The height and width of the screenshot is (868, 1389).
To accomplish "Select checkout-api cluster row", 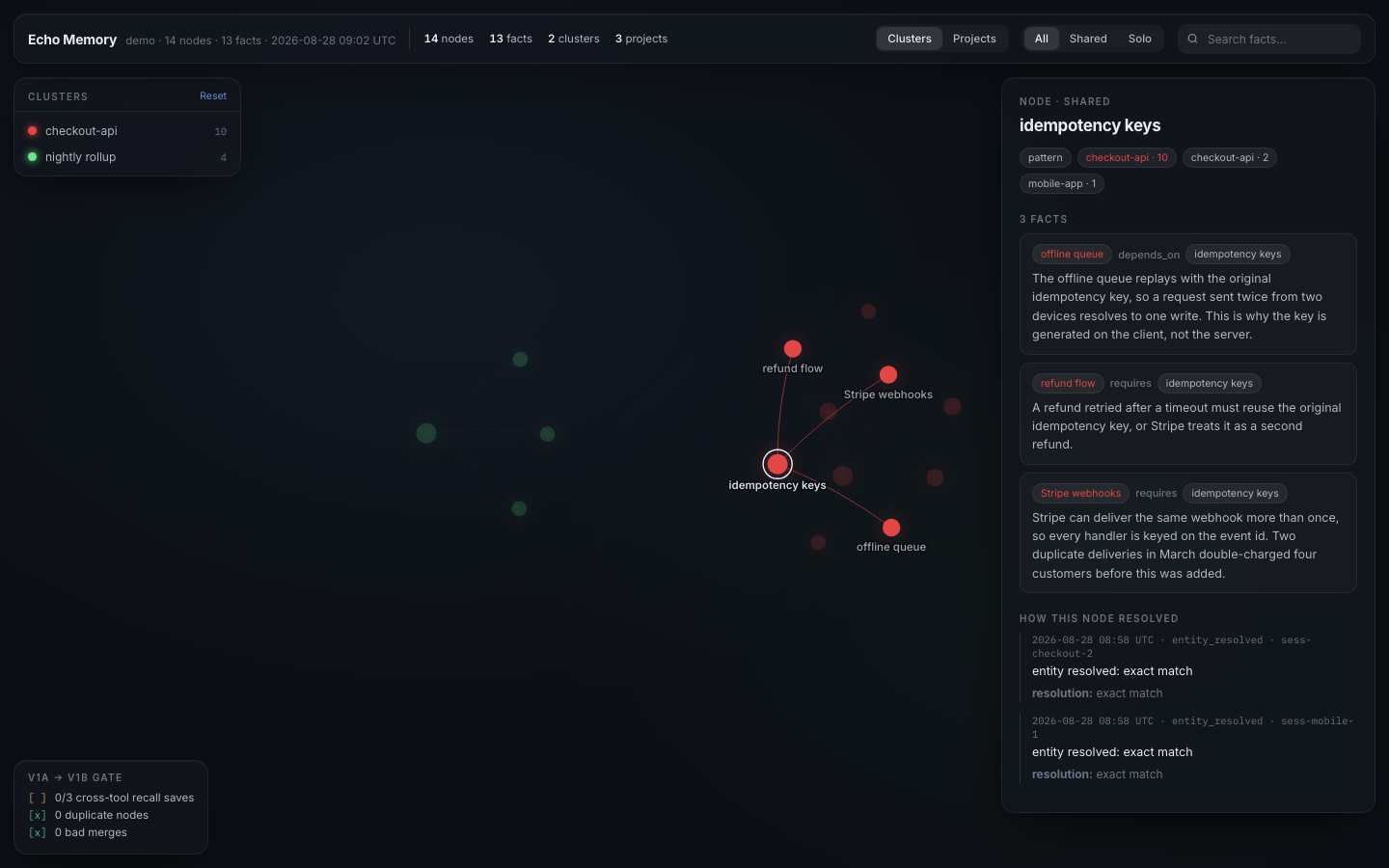I will pyautogui.click(x=127, y=131).
